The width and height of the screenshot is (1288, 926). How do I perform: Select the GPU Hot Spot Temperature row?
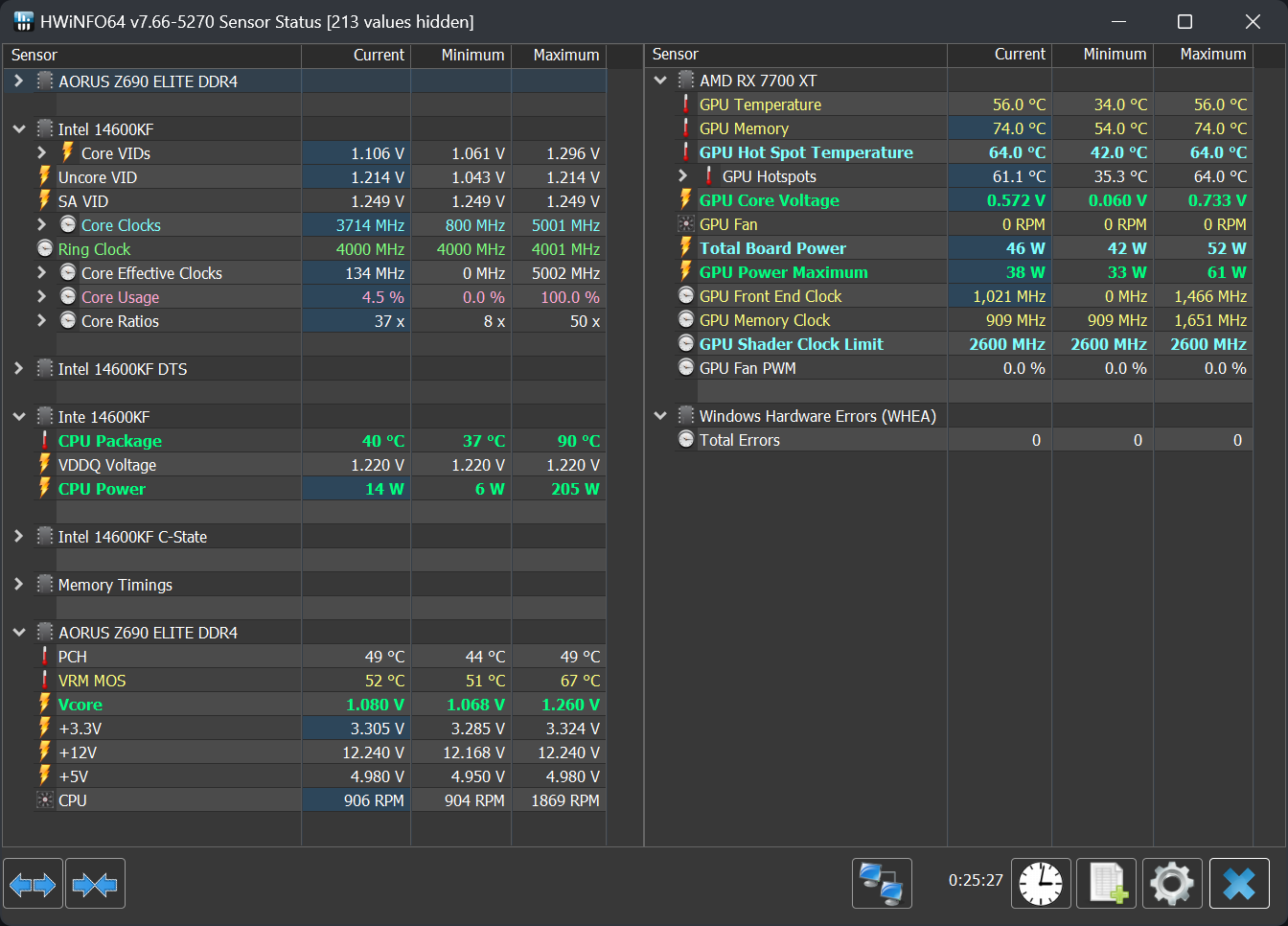coord(806,152)
